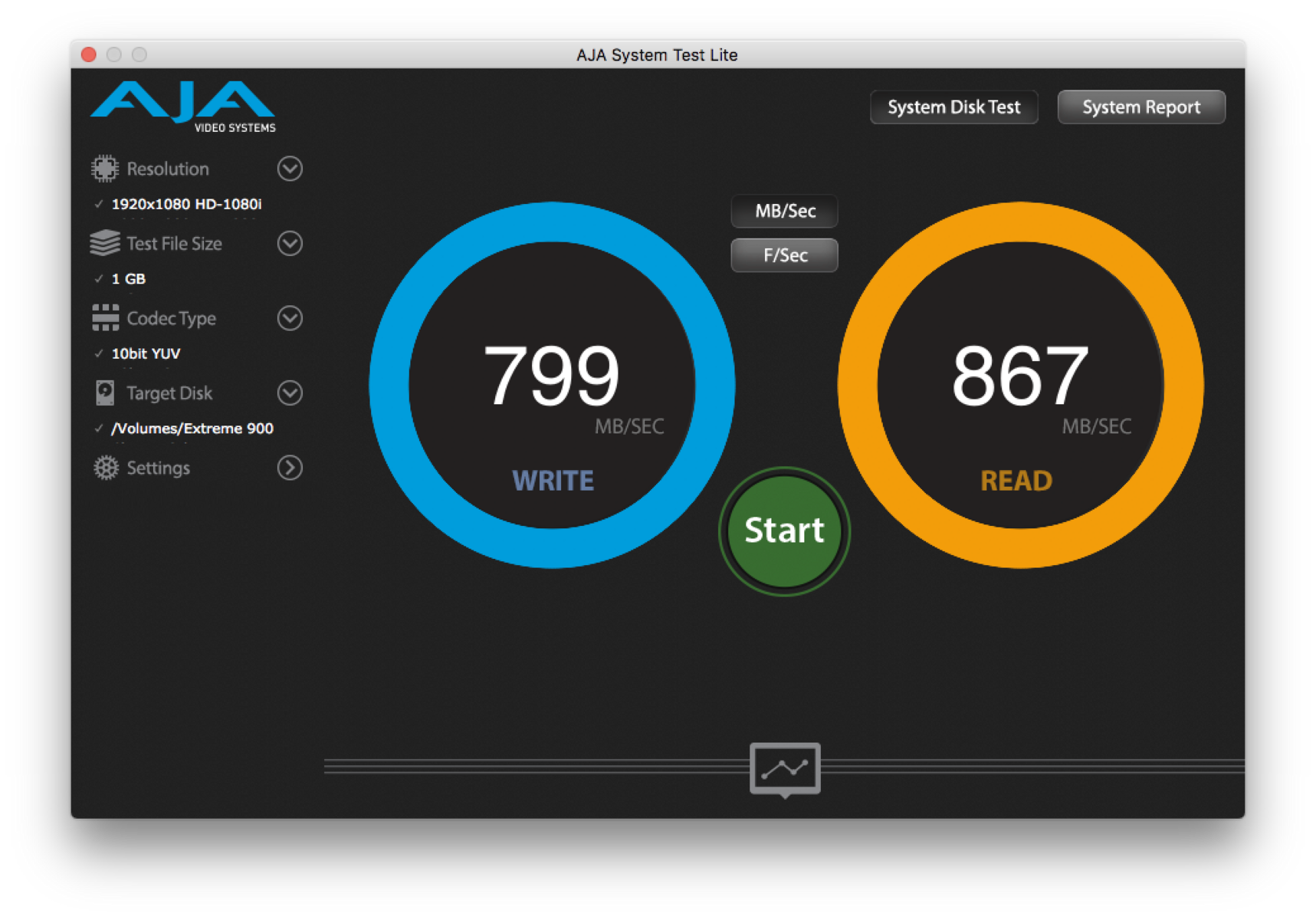Image resolution: width=1316 pixels, height=920 pixels.
Task: Open the Settings panel arrow
Action: coord(290,468)
